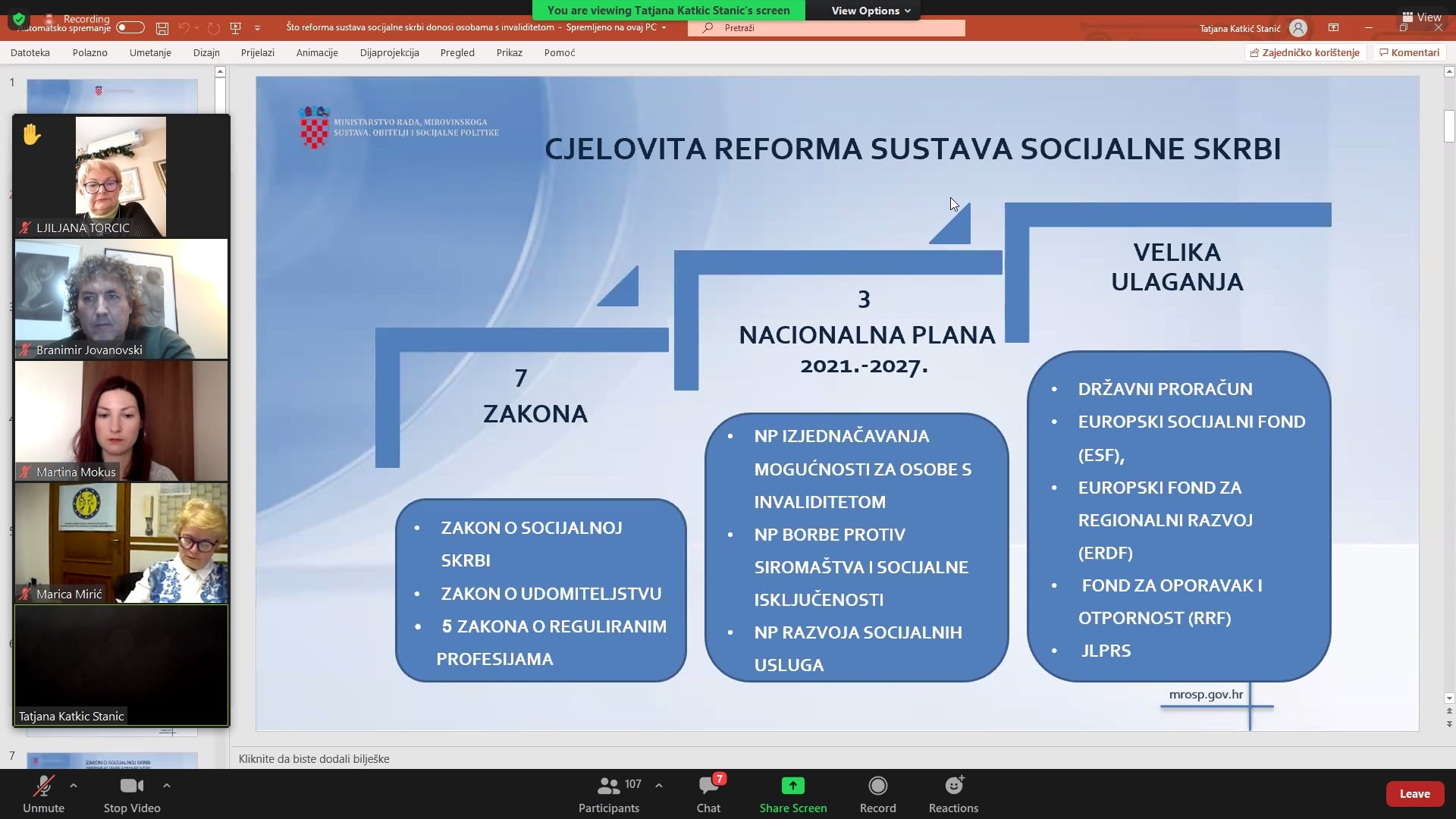Click the NP RAZVOJA SOCIJALNIH USLUGA bullet
This screenshot has width=1456, height=819.
pos(858,648)
